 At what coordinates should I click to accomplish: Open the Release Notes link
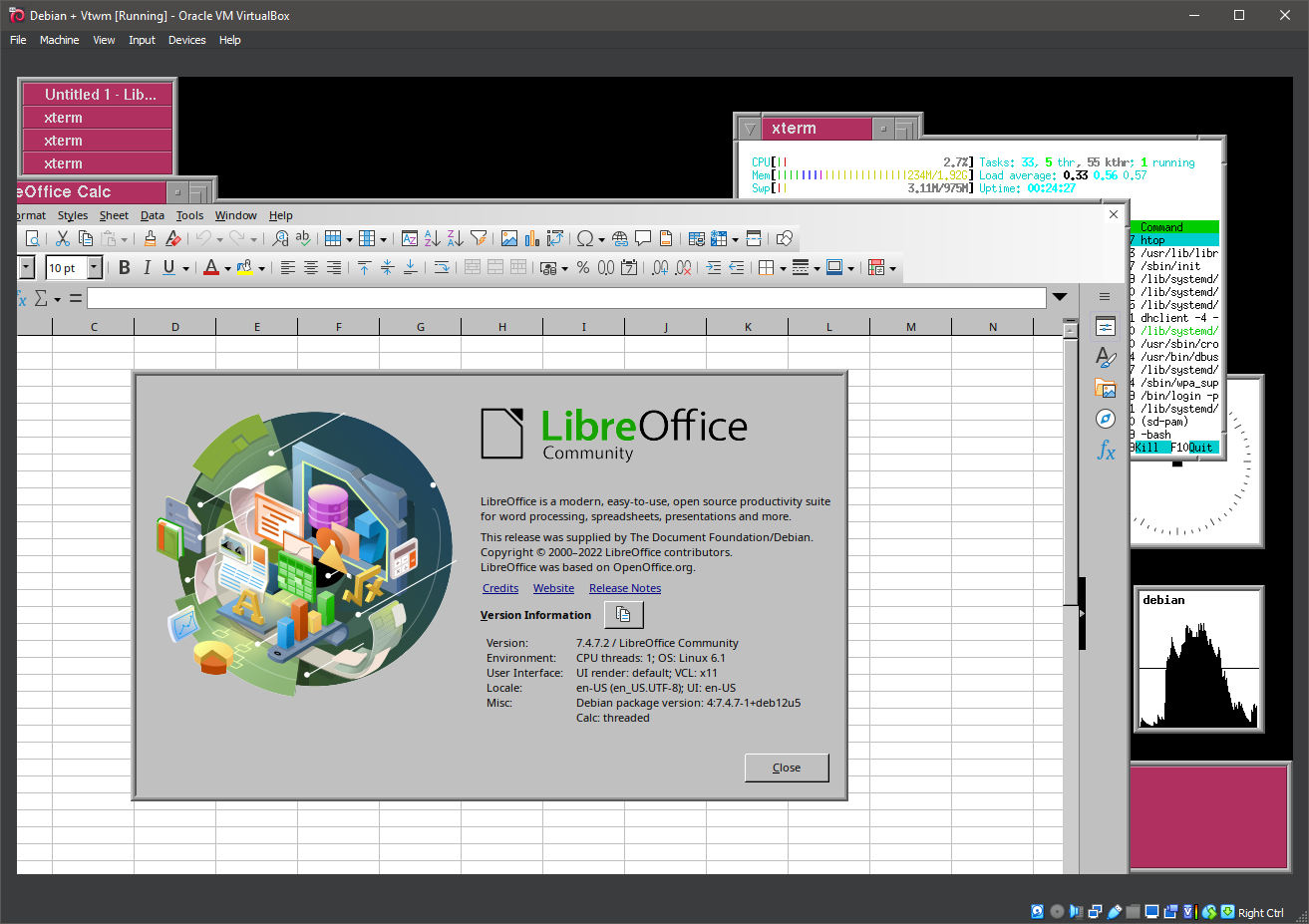click(x=624, y=588)
